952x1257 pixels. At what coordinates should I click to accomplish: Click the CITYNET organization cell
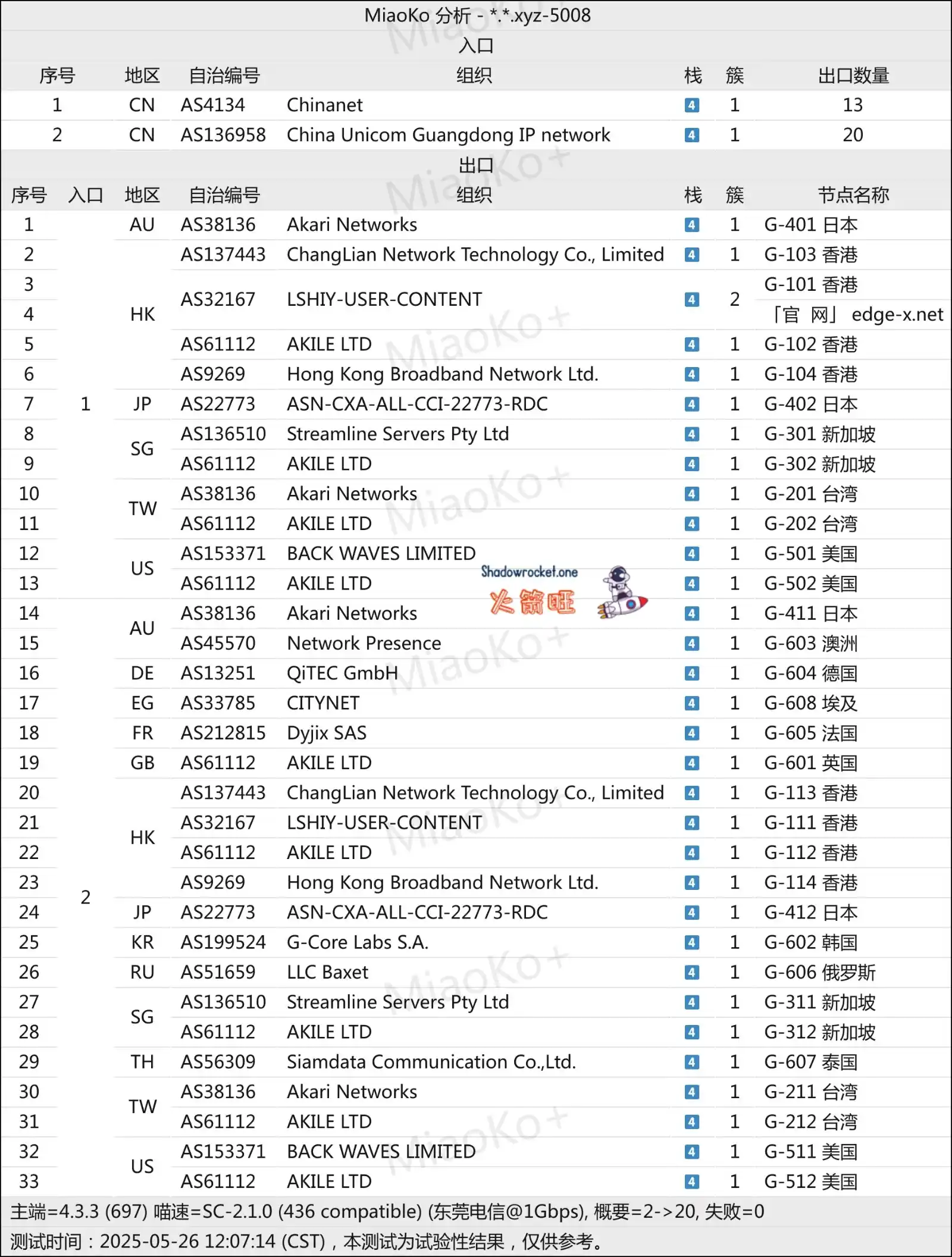coord(323,703)
